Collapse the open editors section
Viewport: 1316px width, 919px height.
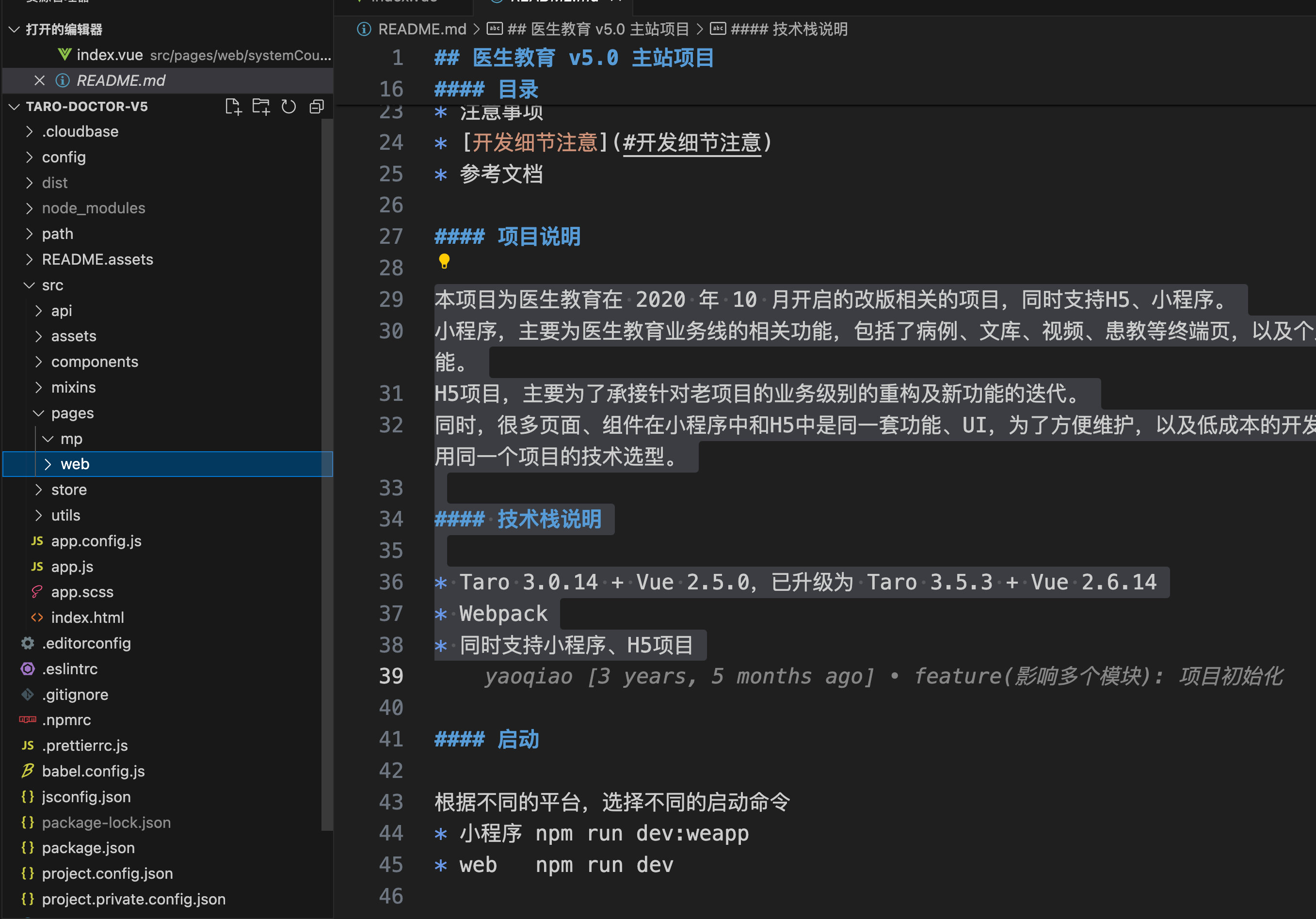pyautogui.click(x=15, y=29)
